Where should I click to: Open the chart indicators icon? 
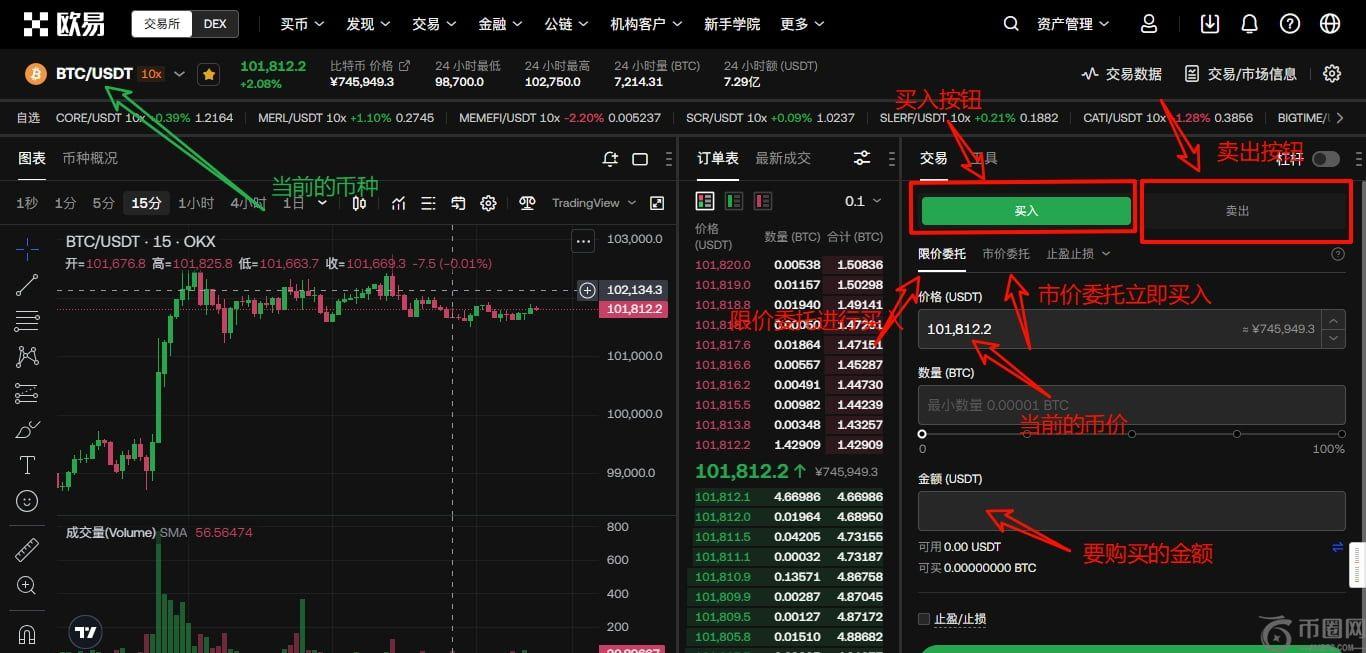[x=398, y=203]
